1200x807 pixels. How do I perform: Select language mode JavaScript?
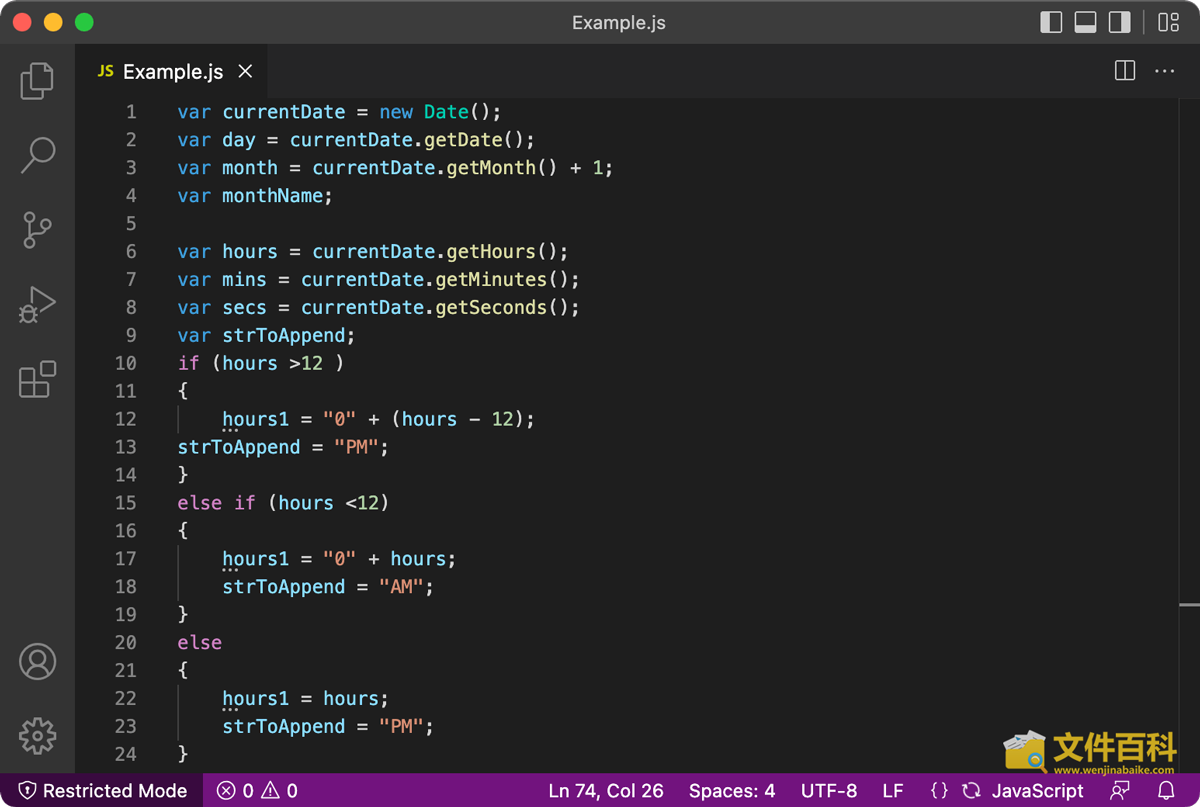tap(1037, 790)
